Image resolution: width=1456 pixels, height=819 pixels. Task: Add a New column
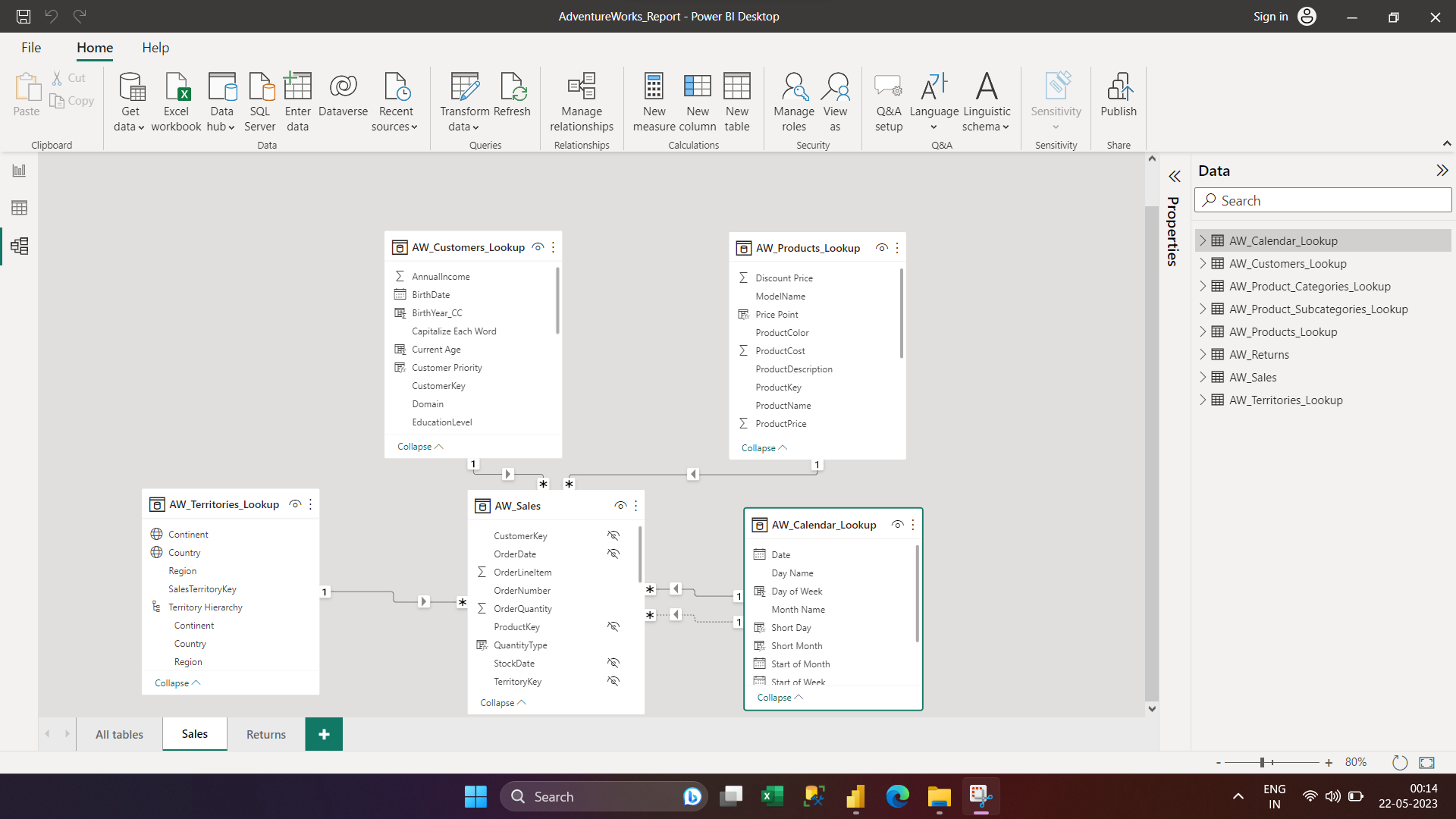tap(698, 102)
